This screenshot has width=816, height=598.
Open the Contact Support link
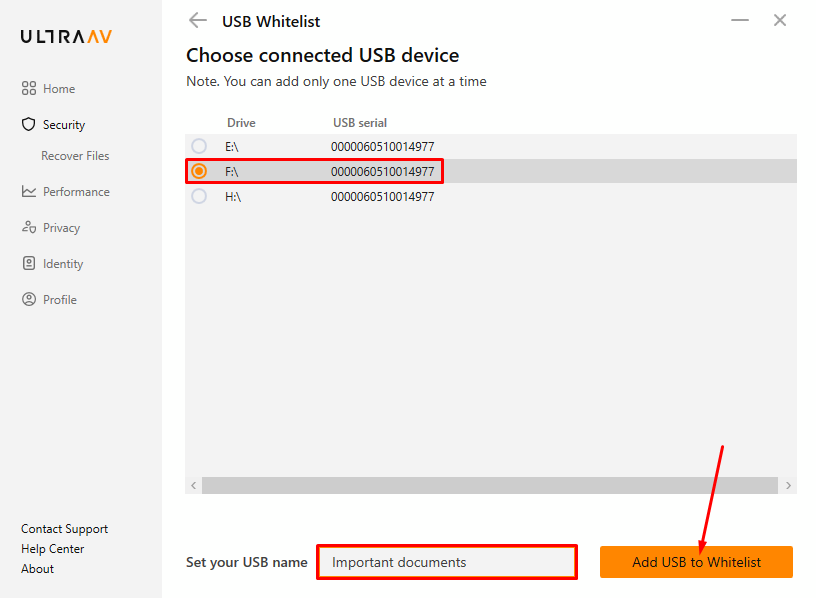coord(65,529)
